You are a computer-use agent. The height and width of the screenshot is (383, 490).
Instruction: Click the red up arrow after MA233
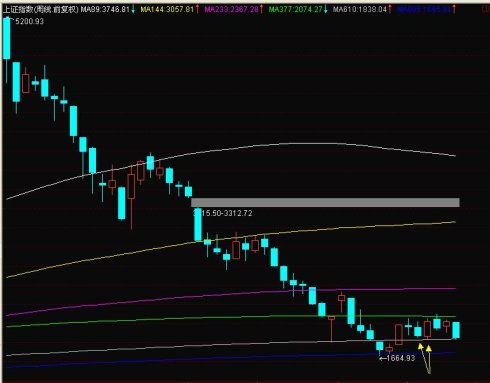pyautogui.click(x=261, y=9)
